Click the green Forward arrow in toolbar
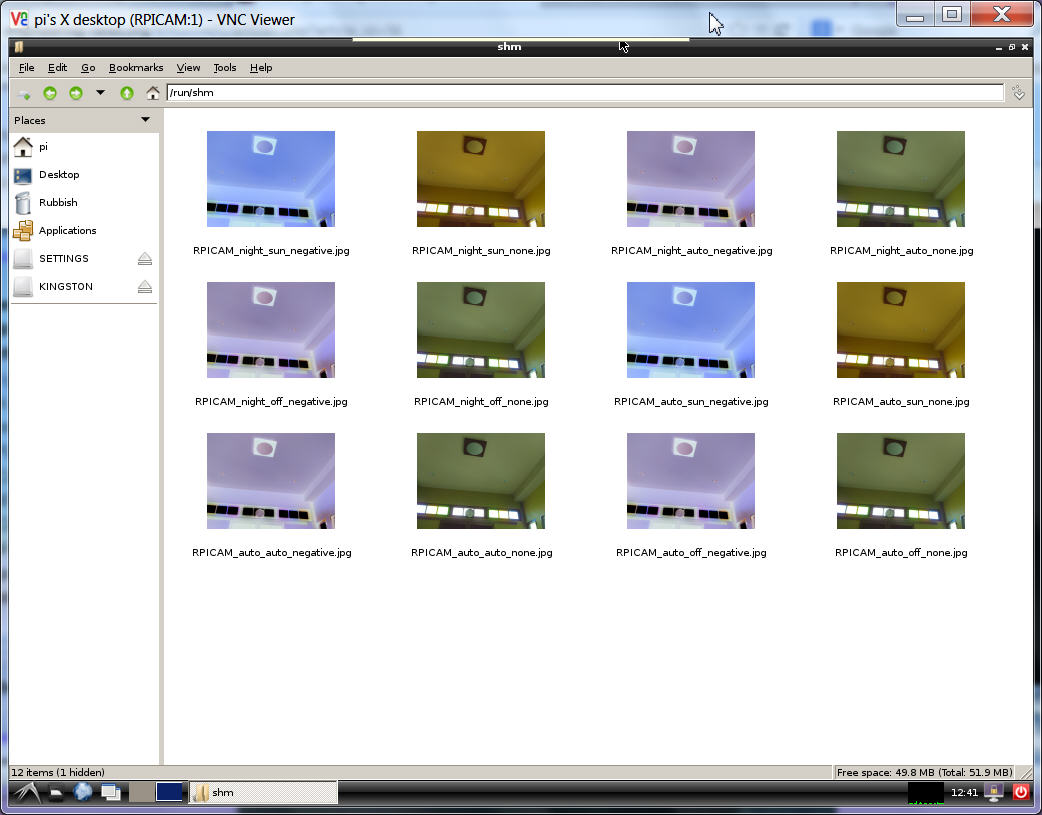Image resolution: width=1042 pixels, height=815 pixels. coord(75,93)
